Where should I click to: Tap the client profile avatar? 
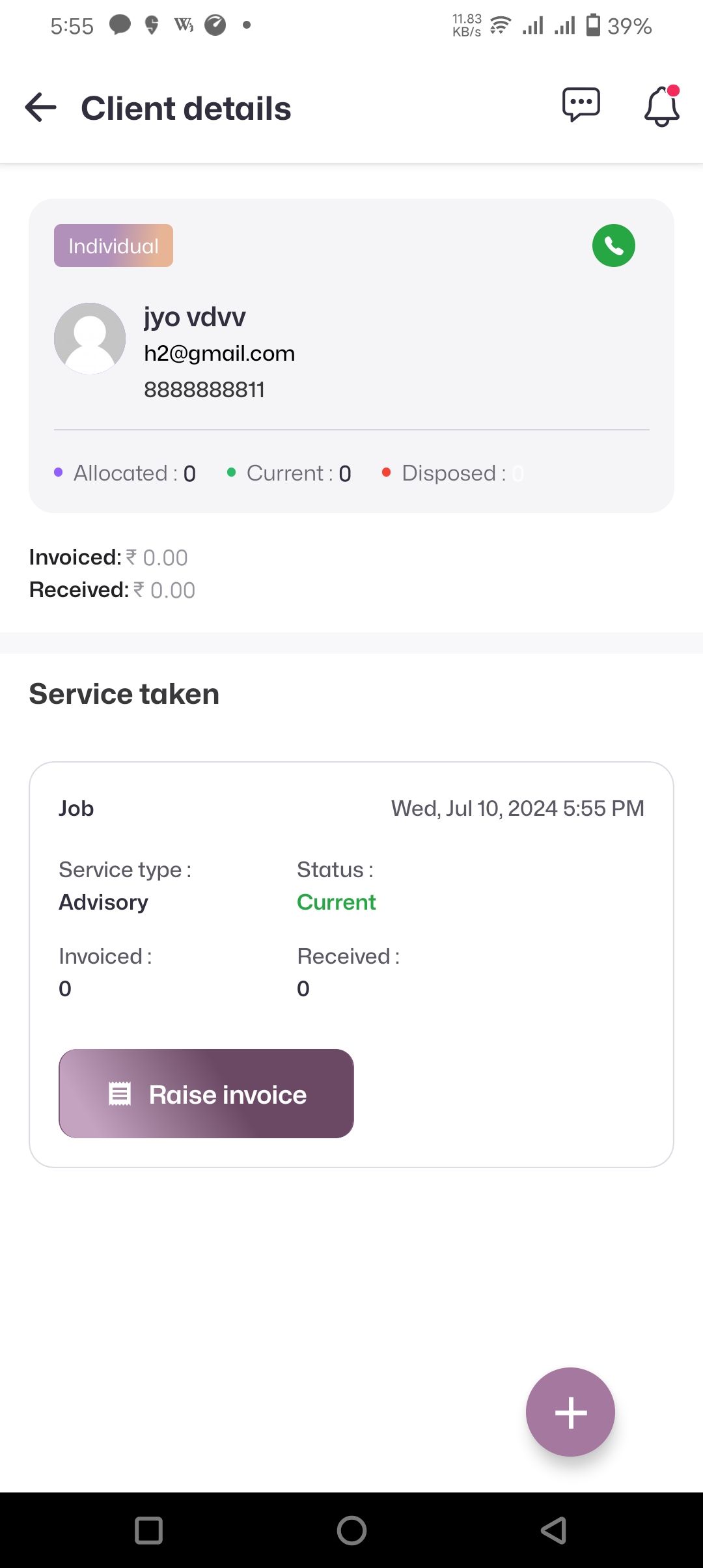pyautogui.click(x=90, y=339)
